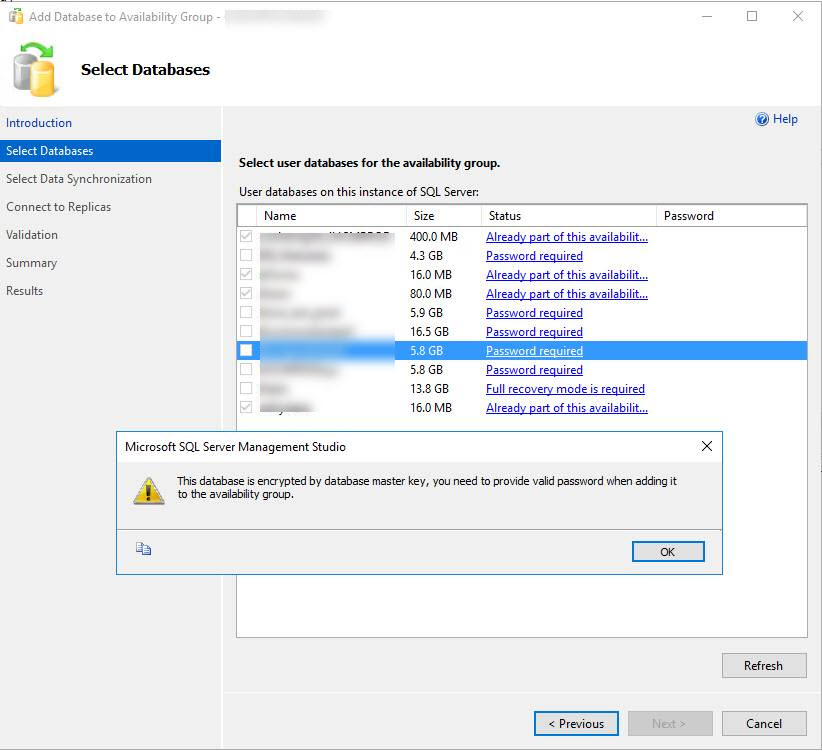Sort databases by the Size column header

point(443,216)
